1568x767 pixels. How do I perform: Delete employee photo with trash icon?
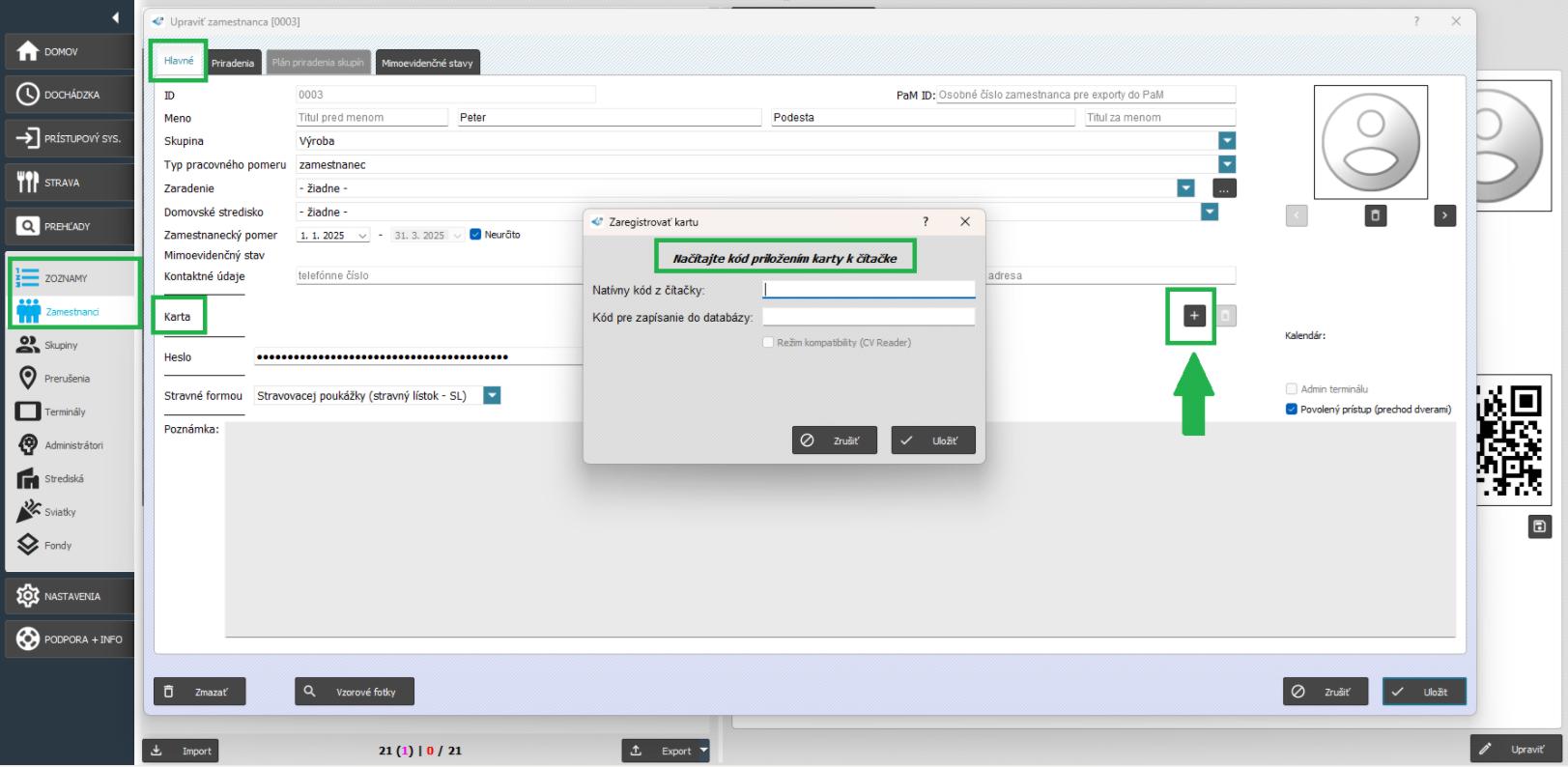(x=1375, y=215)
